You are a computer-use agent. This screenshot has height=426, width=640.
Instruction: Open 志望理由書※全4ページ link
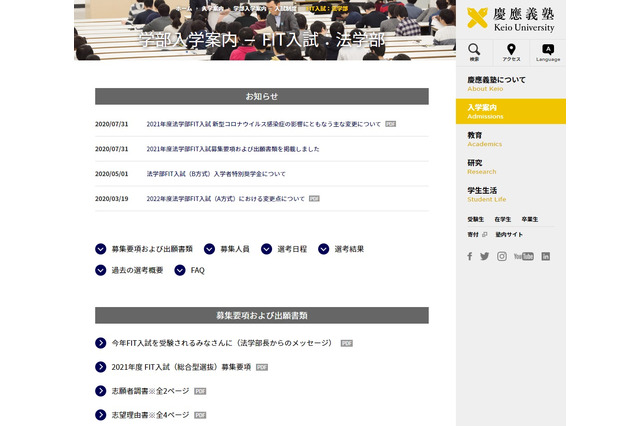tap(150, 415)
